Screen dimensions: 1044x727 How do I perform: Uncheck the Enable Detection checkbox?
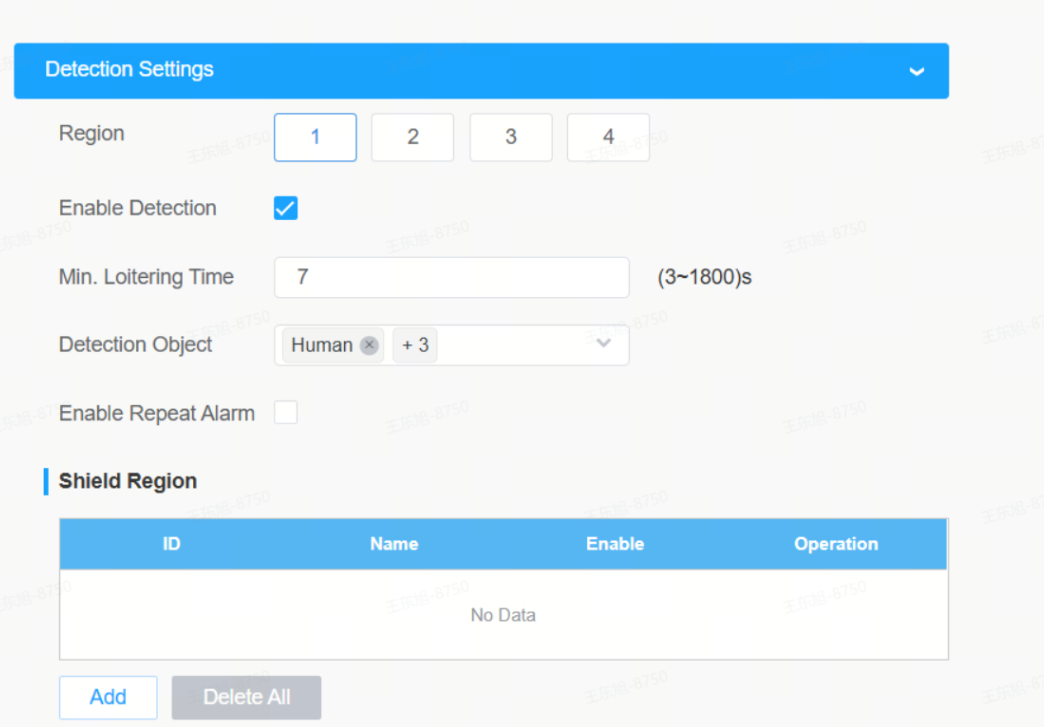pos(286,208)
